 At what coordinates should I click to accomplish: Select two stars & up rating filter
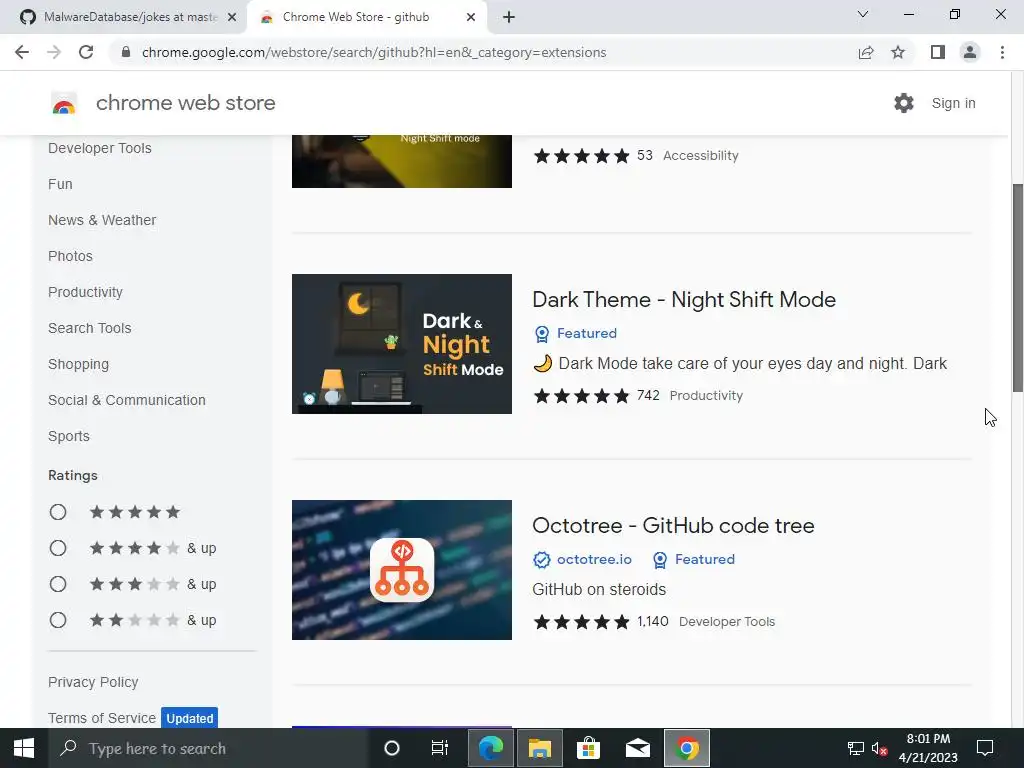[58, 620]
